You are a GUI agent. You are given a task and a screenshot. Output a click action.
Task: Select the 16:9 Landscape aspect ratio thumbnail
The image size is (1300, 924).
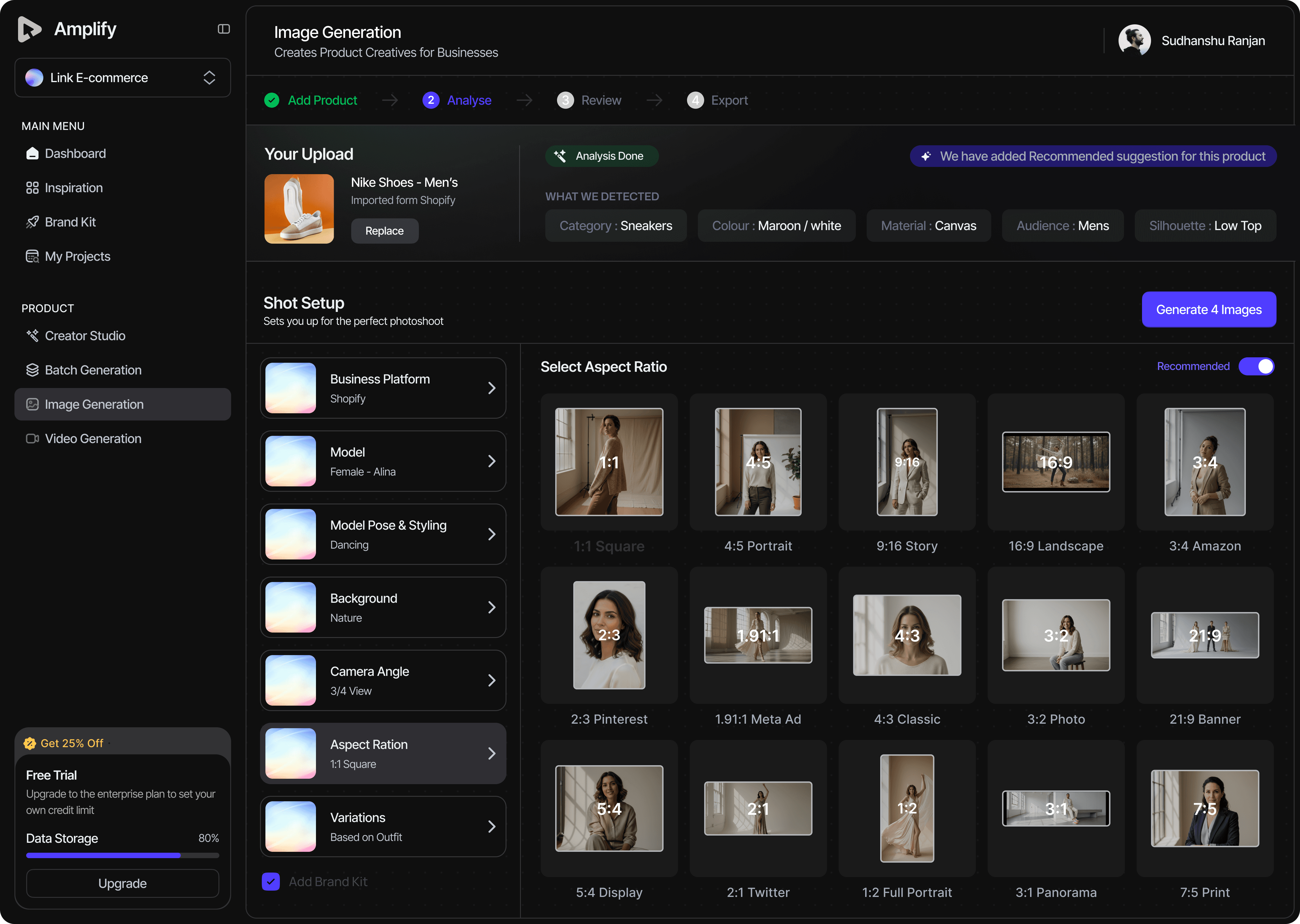1056,462
